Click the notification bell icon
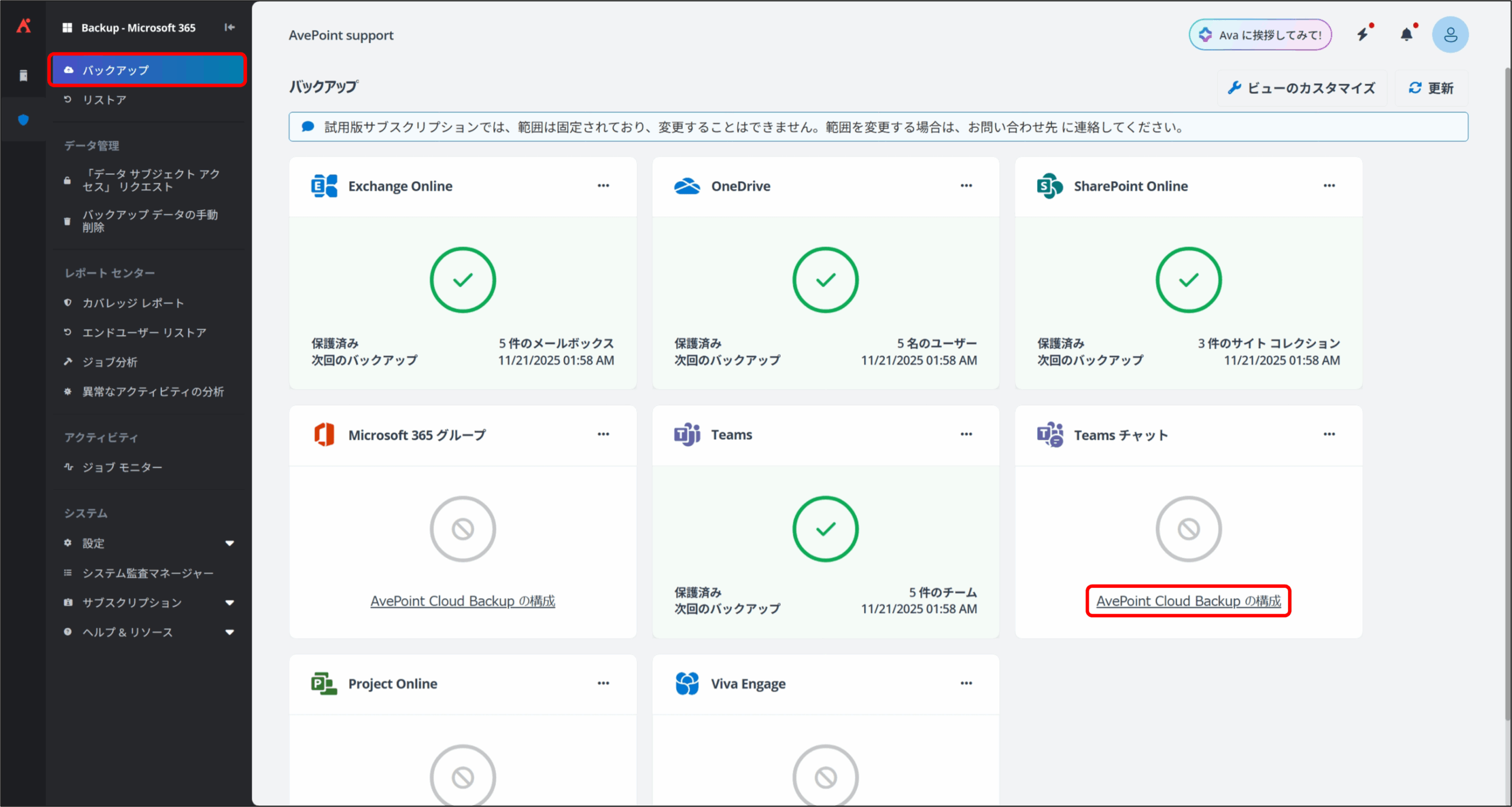Viewport: 1512px width, 807px height. 1406,35
